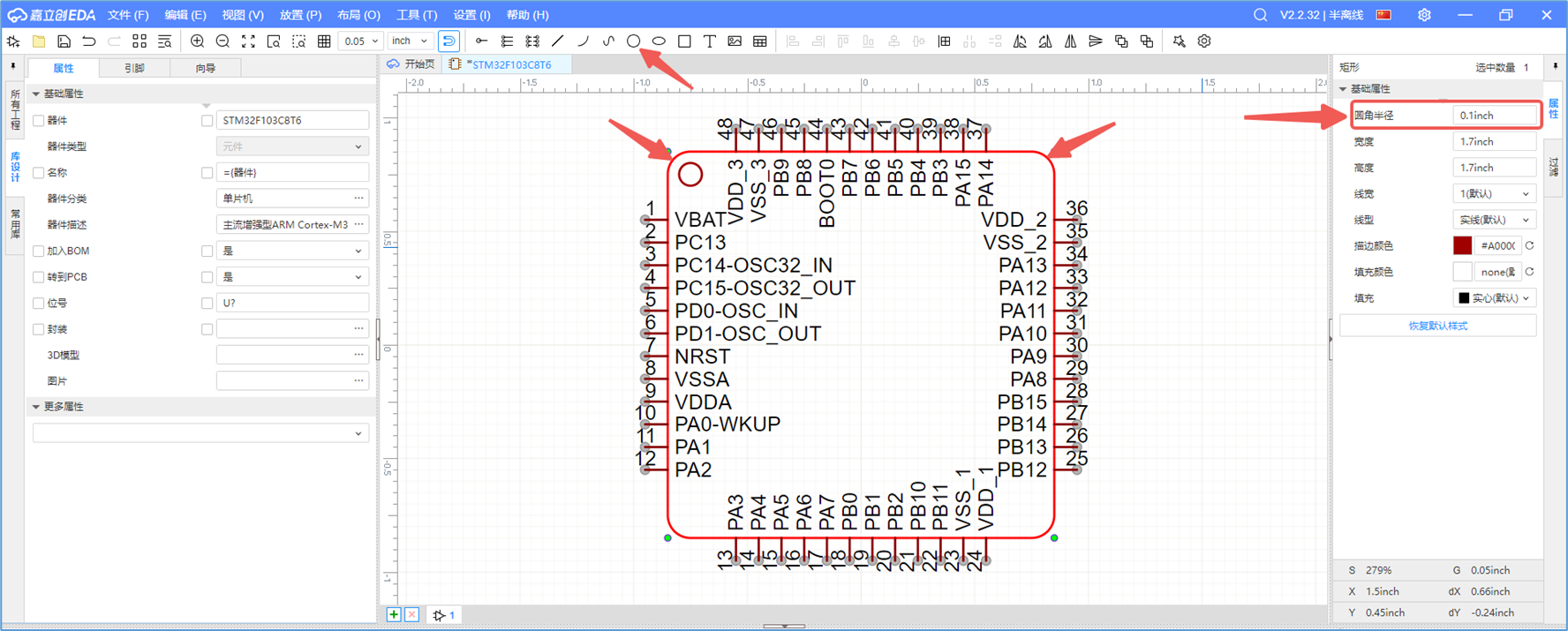Click the save file icon
The height and width of the screenshot is (631, 1568).
coord(64,41)
